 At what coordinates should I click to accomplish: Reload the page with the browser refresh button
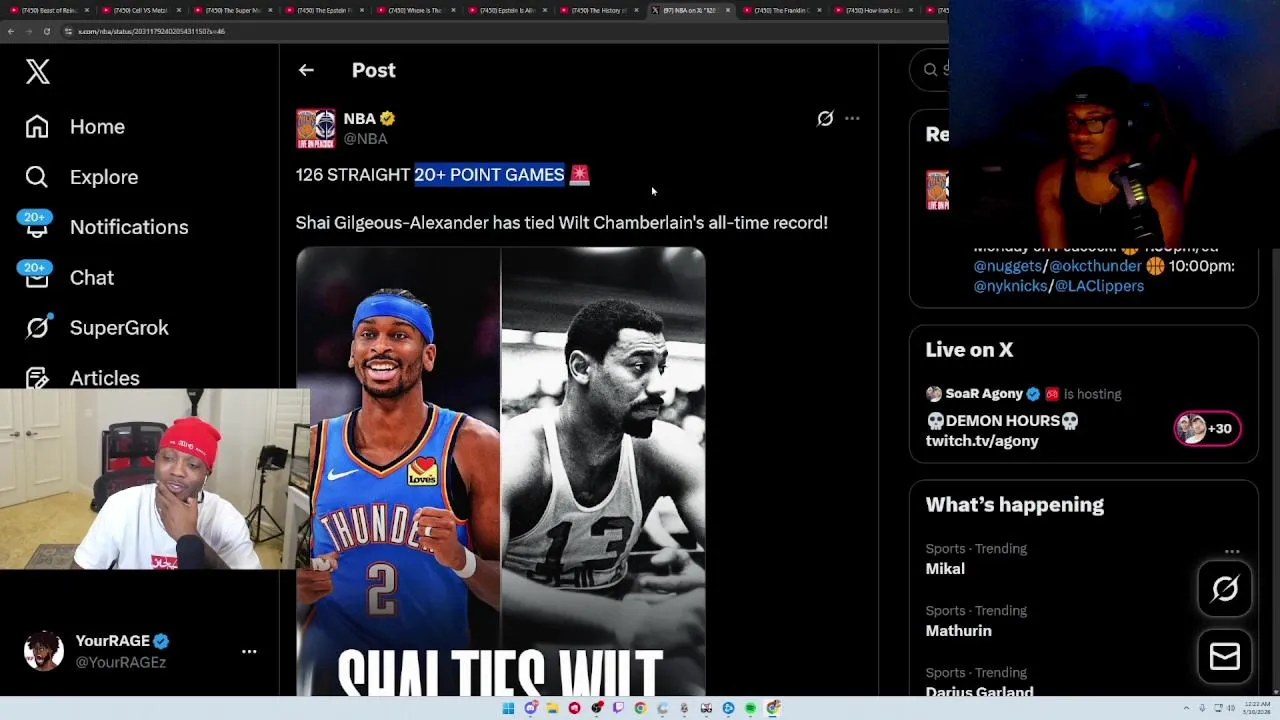point(46,31)
